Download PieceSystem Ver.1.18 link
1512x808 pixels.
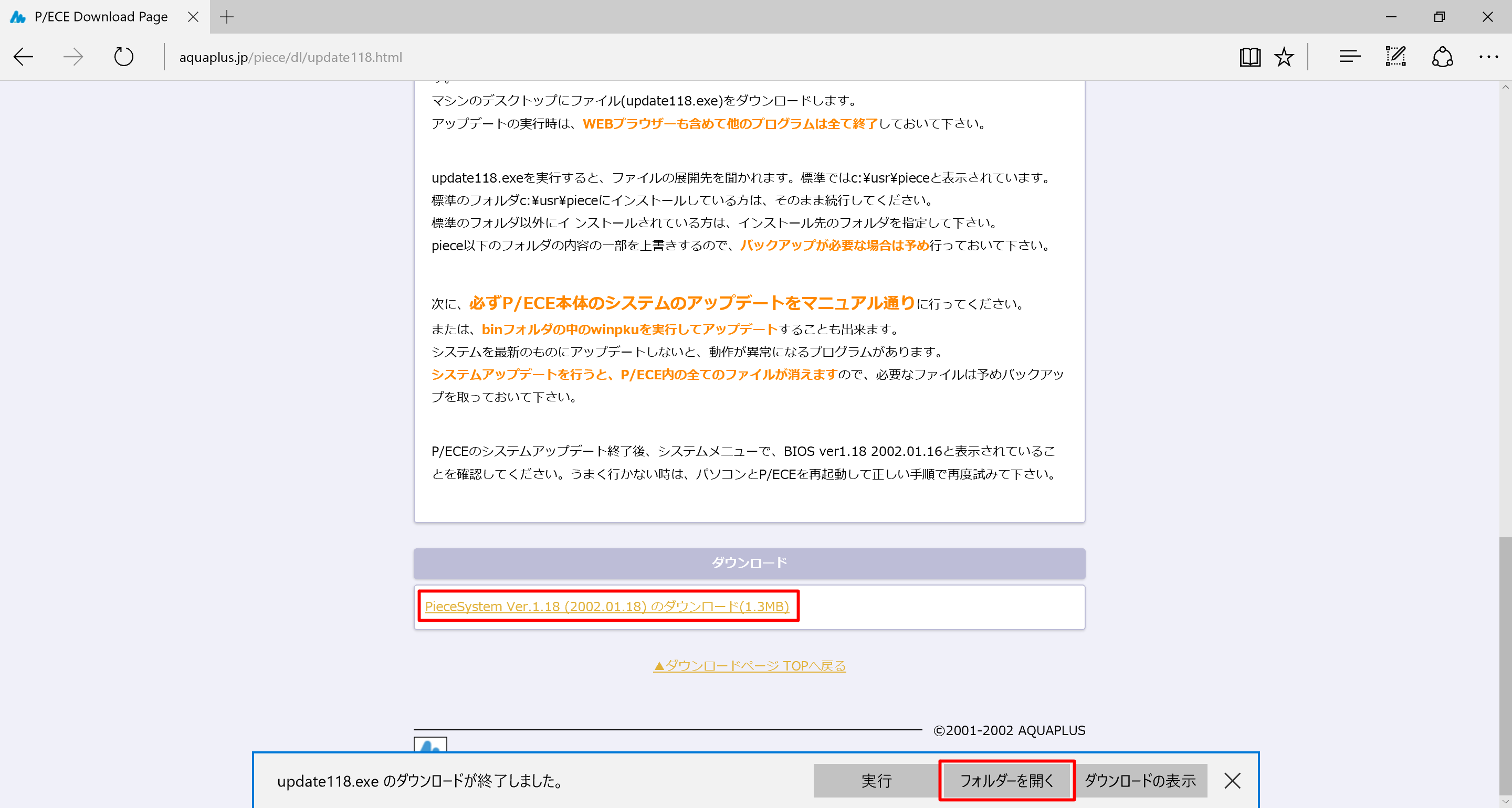click(607, 606)
